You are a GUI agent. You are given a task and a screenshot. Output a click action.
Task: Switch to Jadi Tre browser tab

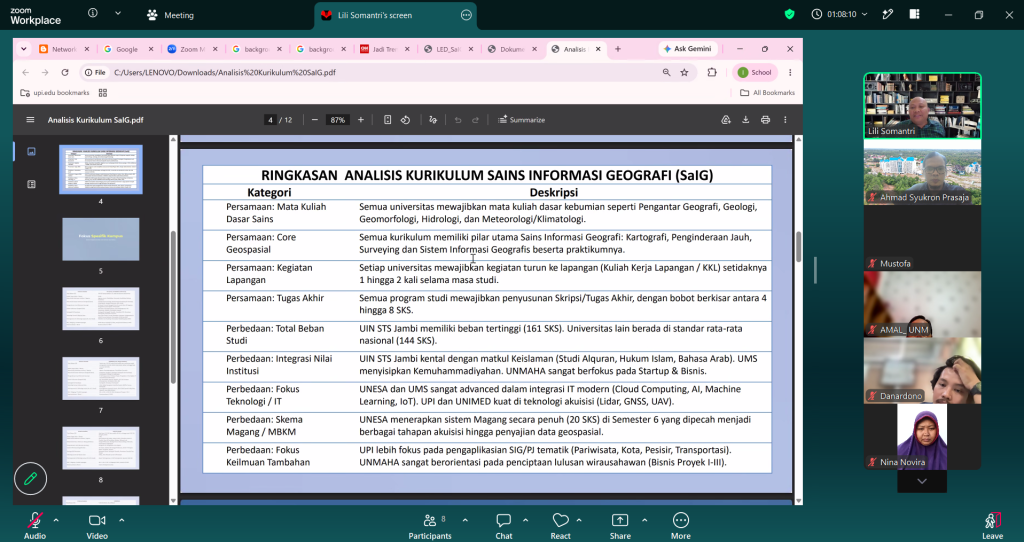(x=384, y=49)
